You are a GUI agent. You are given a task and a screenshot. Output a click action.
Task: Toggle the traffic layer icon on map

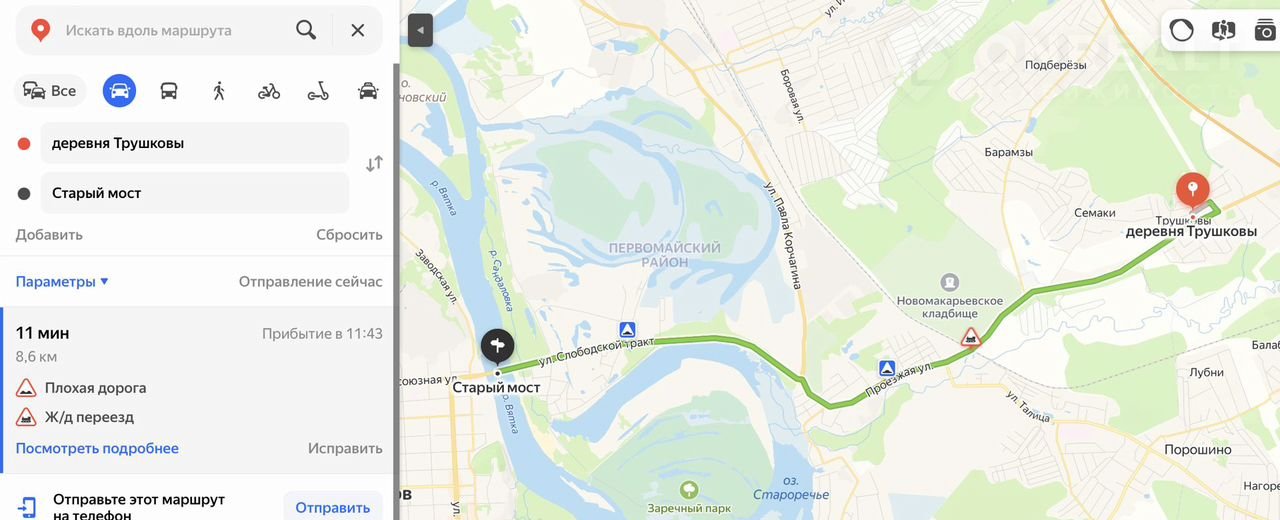click(1182, 30)
